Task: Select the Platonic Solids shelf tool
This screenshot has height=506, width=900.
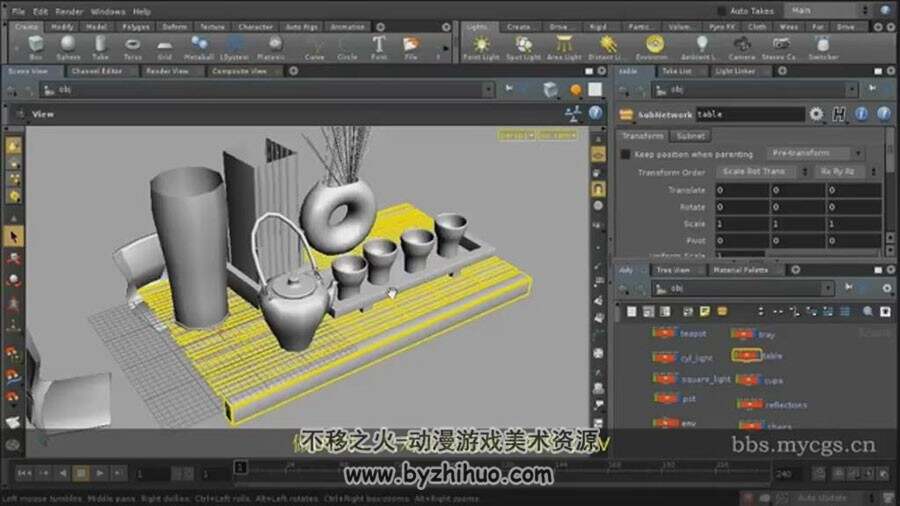Action: (271, 47)
